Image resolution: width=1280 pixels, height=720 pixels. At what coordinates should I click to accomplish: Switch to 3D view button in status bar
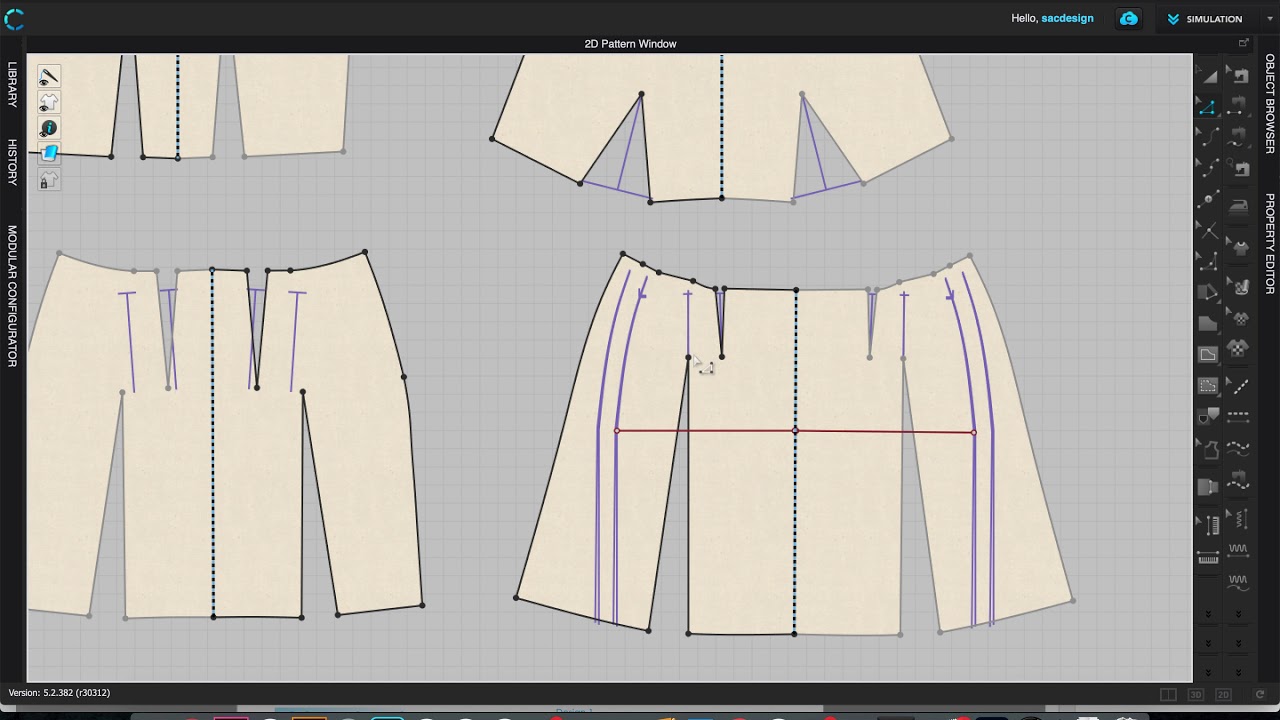(x=1196, y=694)
